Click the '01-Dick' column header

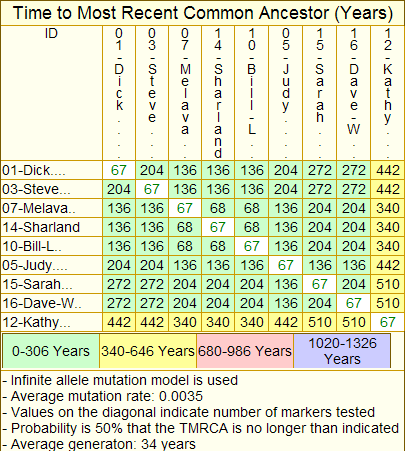(x=119, y=93)
